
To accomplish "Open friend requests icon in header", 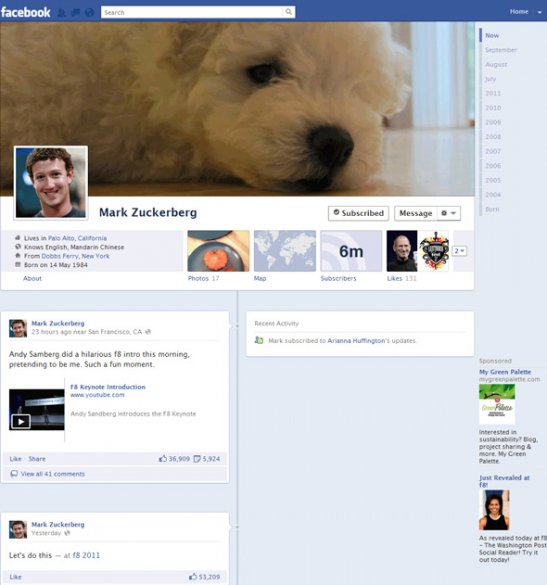I will click(62, 13).
